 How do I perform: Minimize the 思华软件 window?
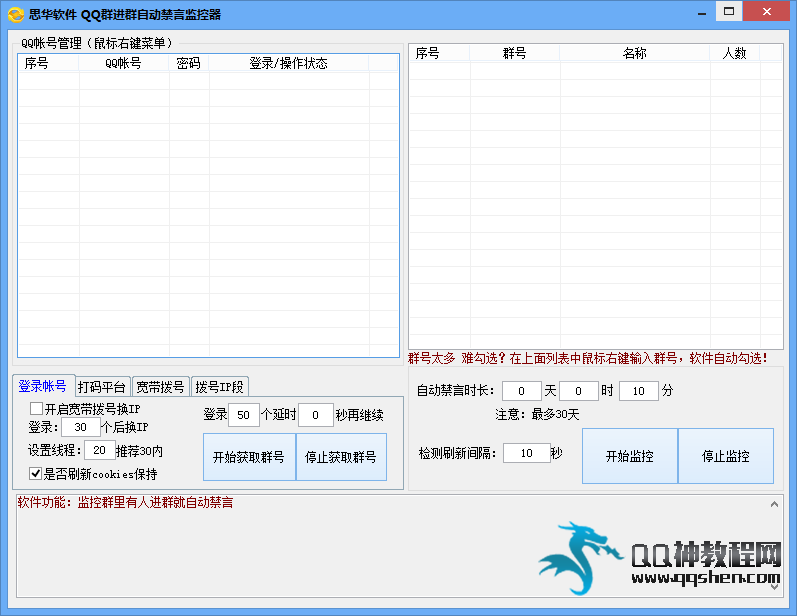(x=702, y=12)
